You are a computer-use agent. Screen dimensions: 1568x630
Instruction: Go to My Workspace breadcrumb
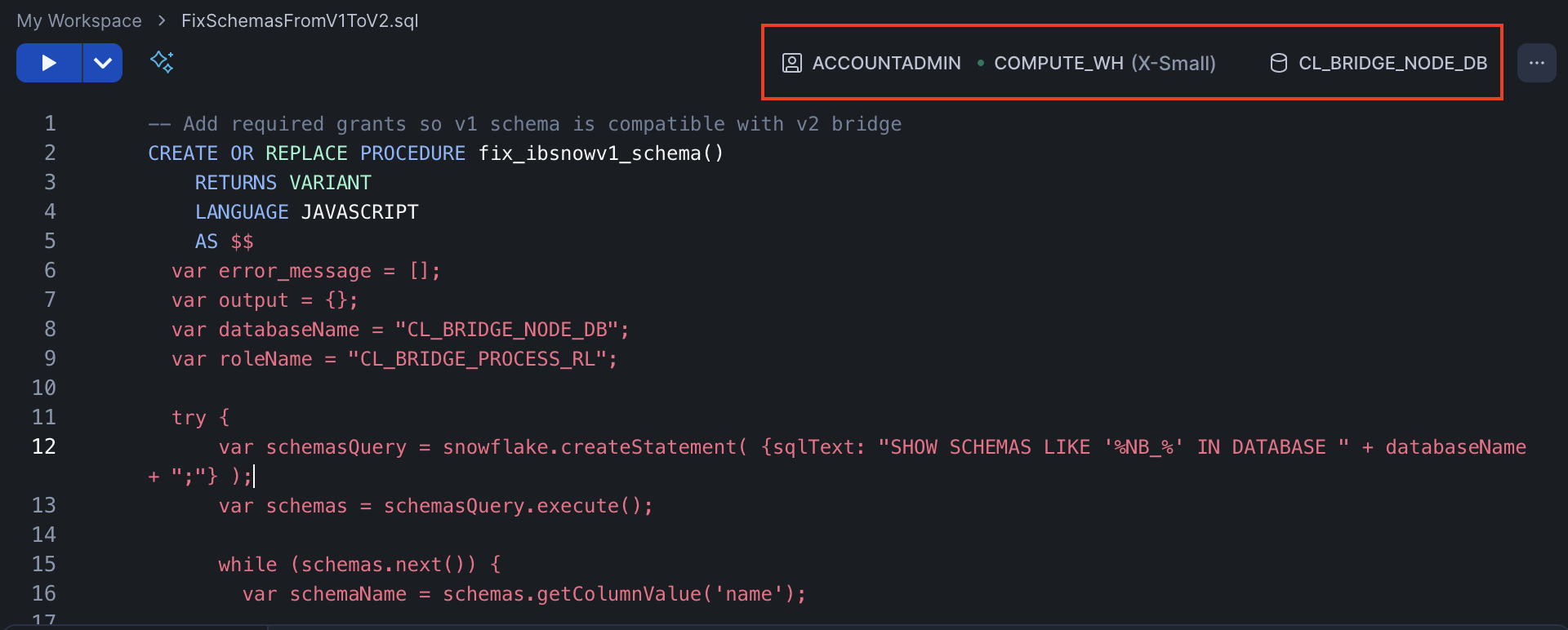[79, 20]
